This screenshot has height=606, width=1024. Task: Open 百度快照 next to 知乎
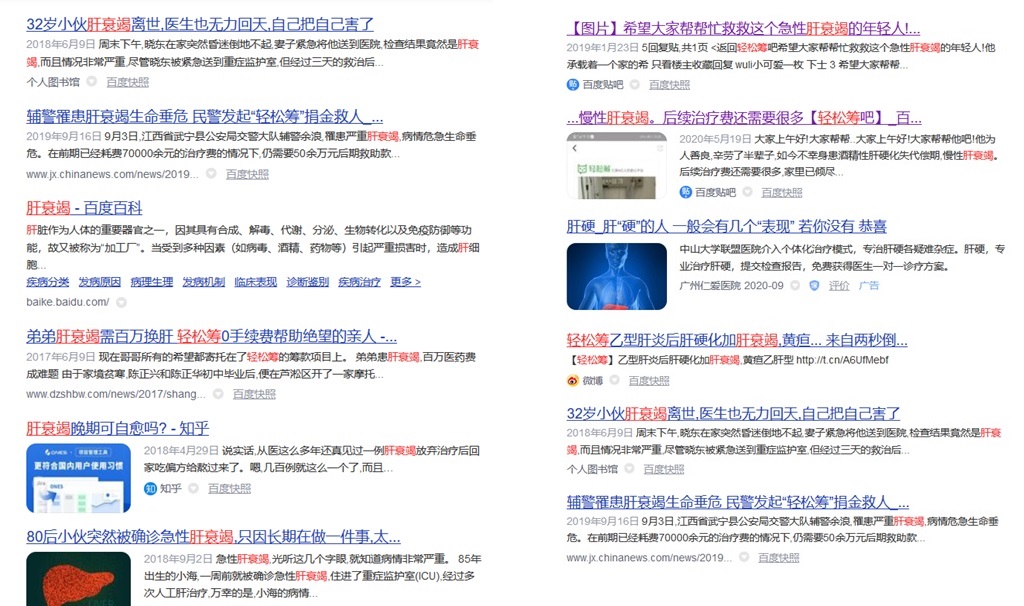point(229,488)
